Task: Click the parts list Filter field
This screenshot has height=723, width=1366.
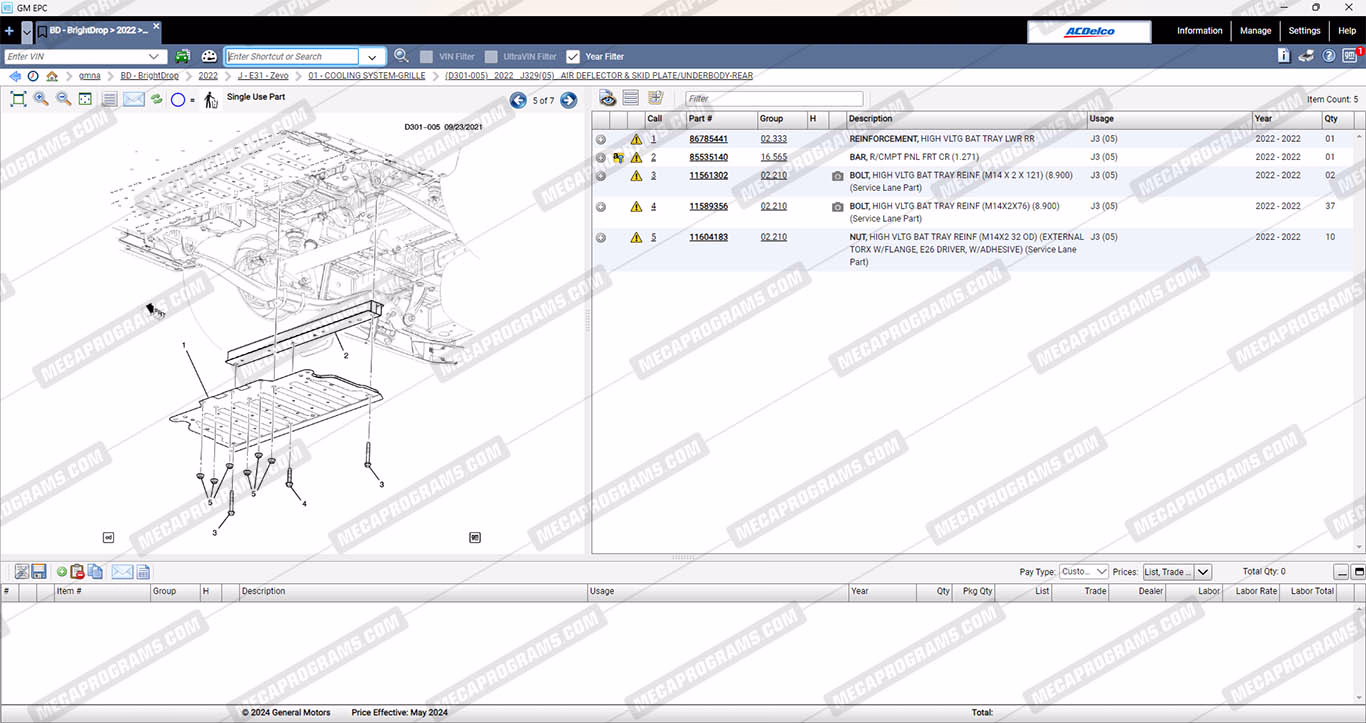Action: [x=773, y=99]
